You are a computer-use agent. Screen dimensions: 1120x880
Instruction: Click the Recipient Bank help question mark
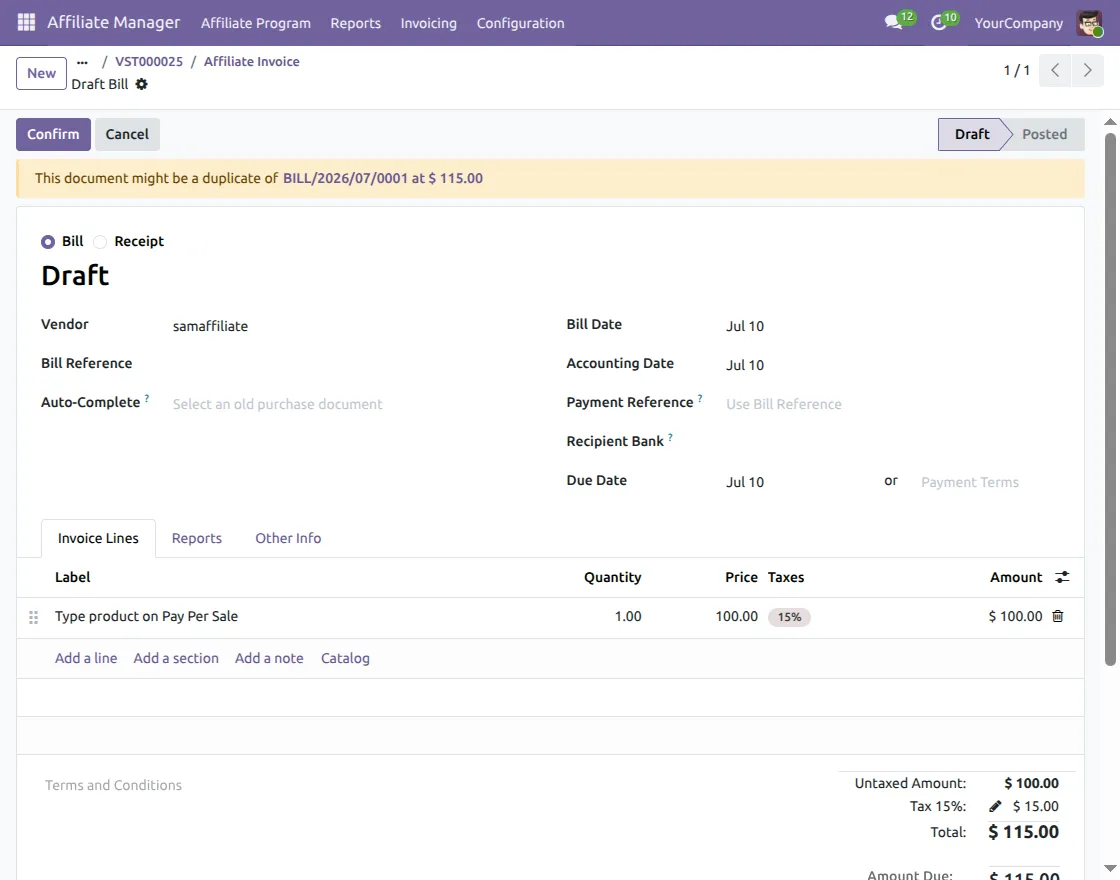pyautogui.click(x=670, y=437)
